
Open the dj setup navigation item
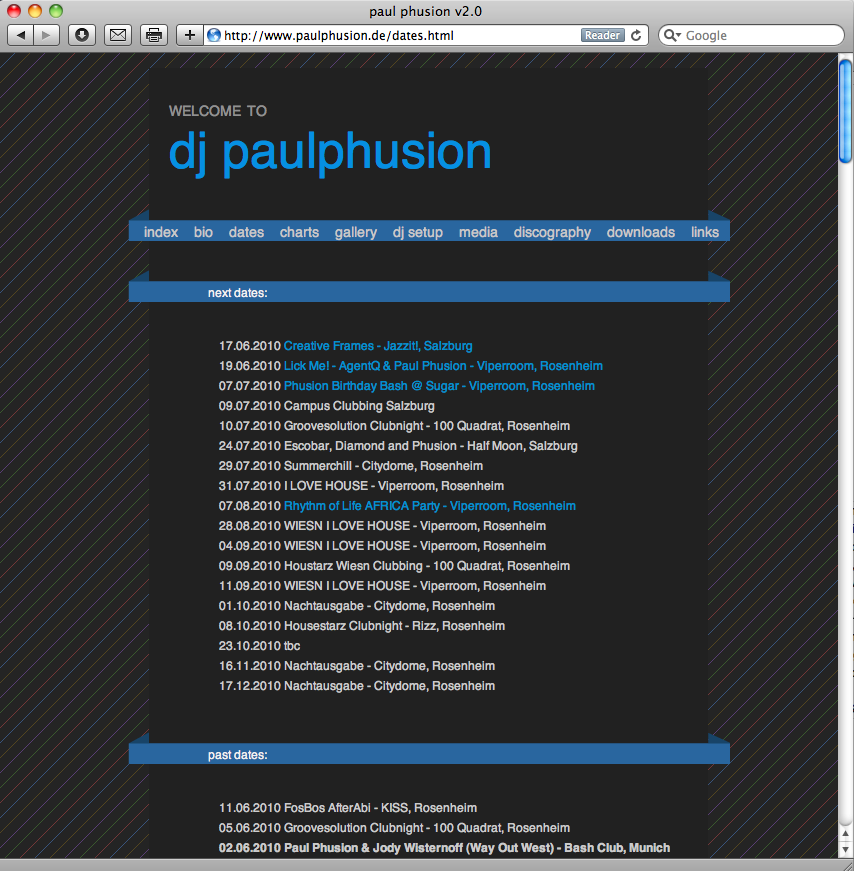point(418,232)
